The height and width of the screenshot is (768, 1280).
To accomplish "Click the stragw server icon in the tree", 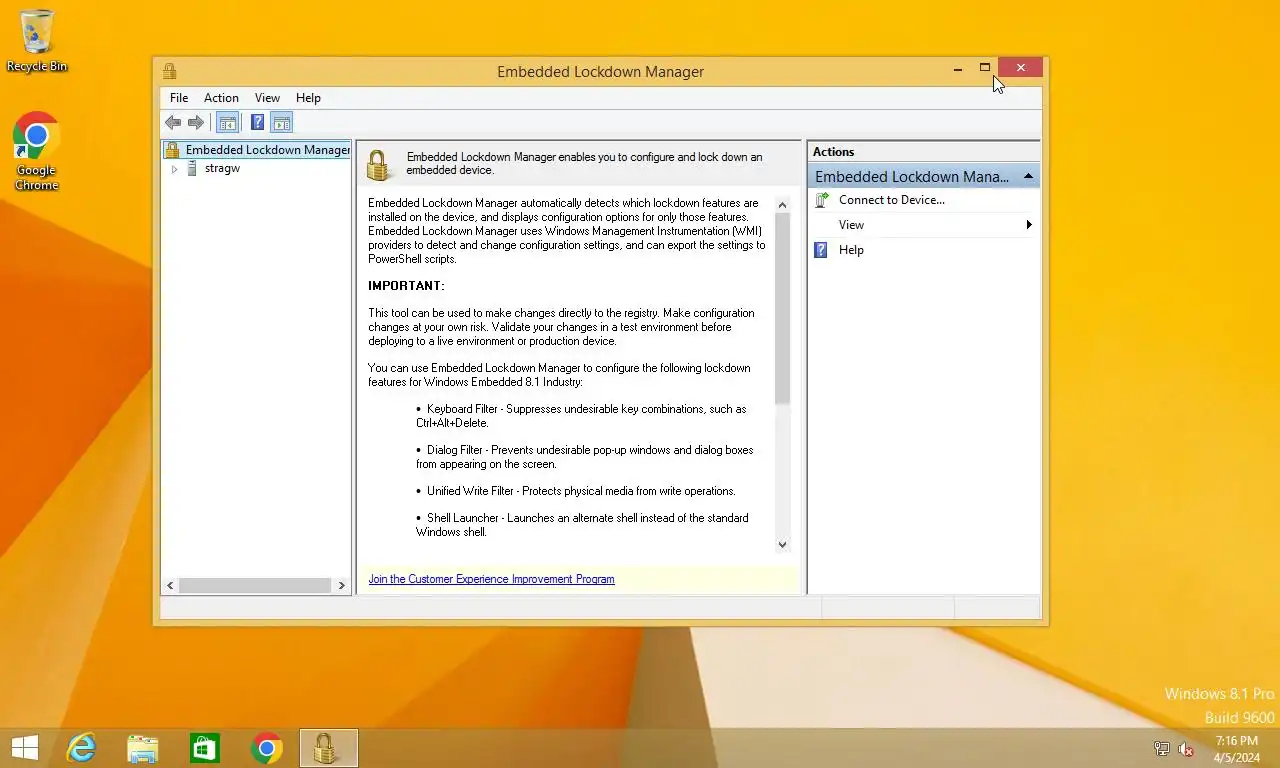I will [x=192, y=169].
